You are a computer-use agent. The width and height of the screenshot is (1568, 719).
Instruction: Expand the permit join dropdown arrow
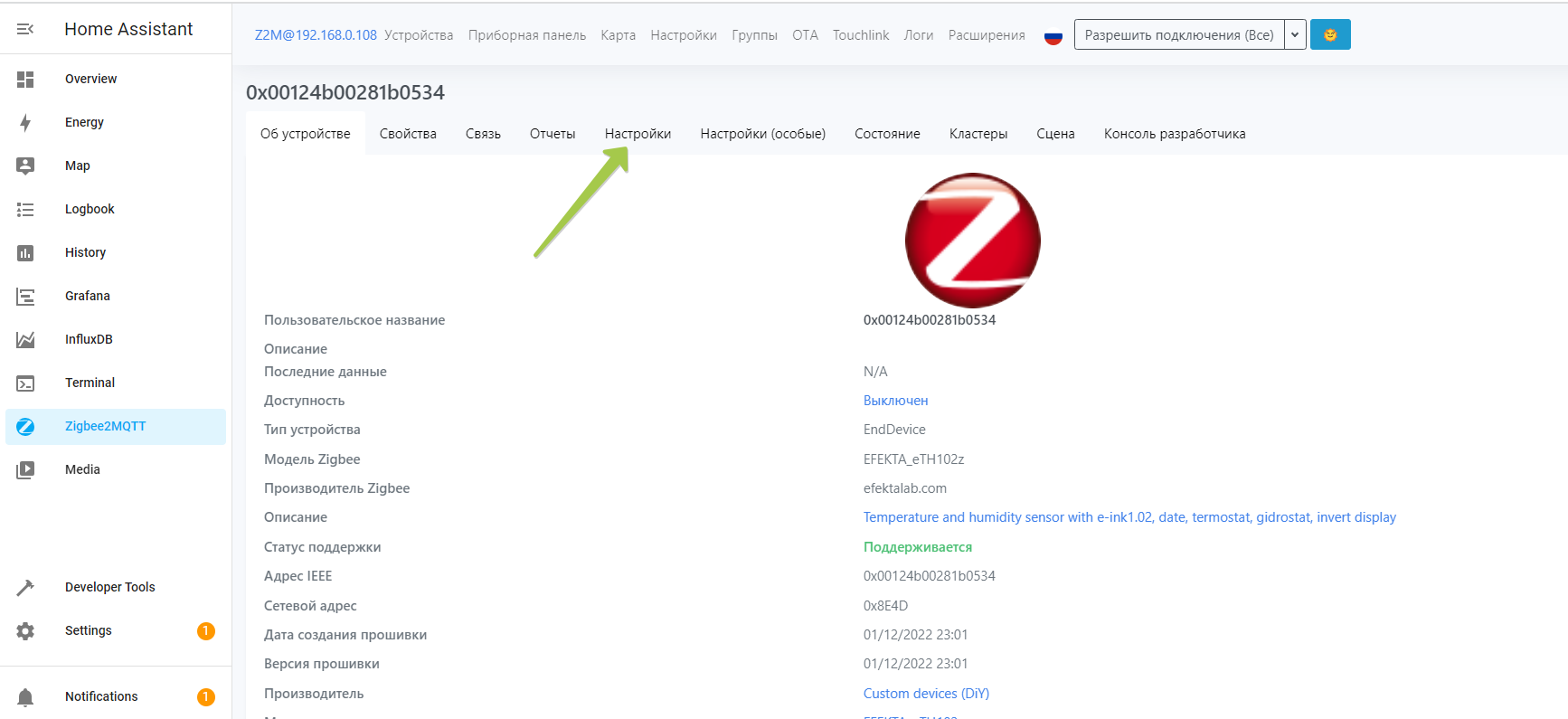click(x=1295, y=34)
